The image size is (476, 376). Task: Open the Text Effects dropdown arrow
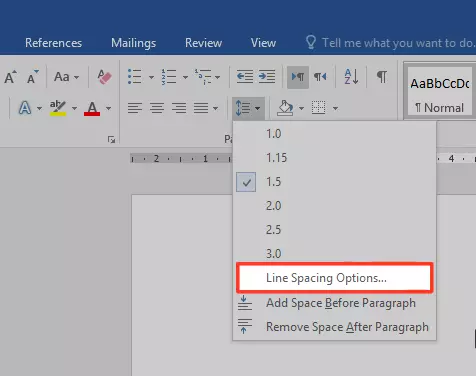coord(39,108)
